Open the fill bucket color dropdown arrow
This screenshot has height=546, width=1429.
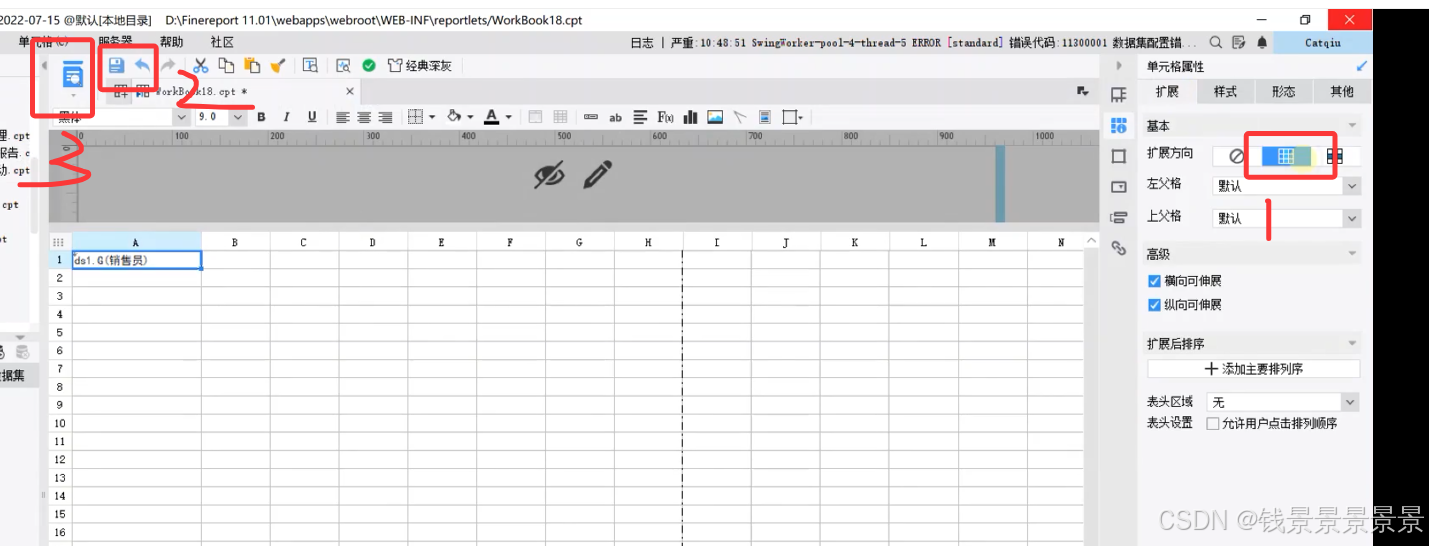pos(470,117)
